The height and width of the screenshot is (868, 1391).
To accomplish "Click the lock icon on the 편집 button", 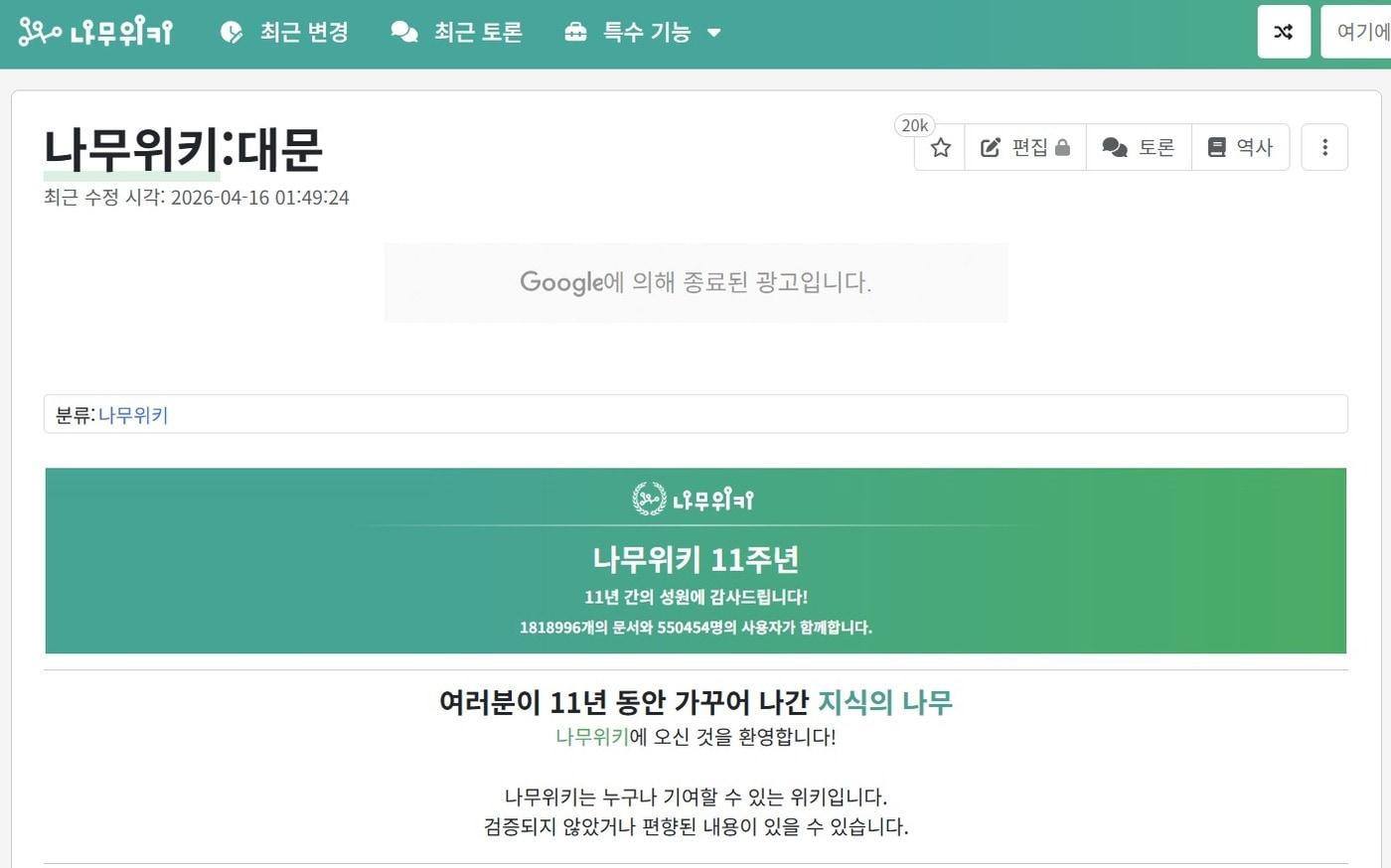I will 1063,148.
